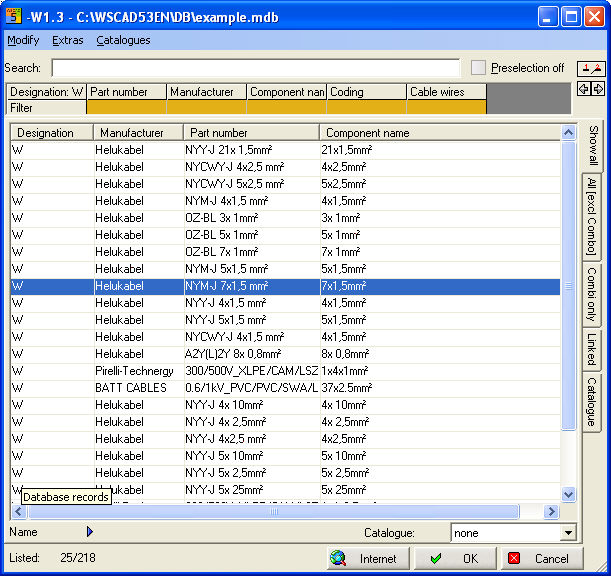Select row NYCWY-J 4x2,5 mm²
The width and height of the screenshot is (611, 576).
(285, 167)
